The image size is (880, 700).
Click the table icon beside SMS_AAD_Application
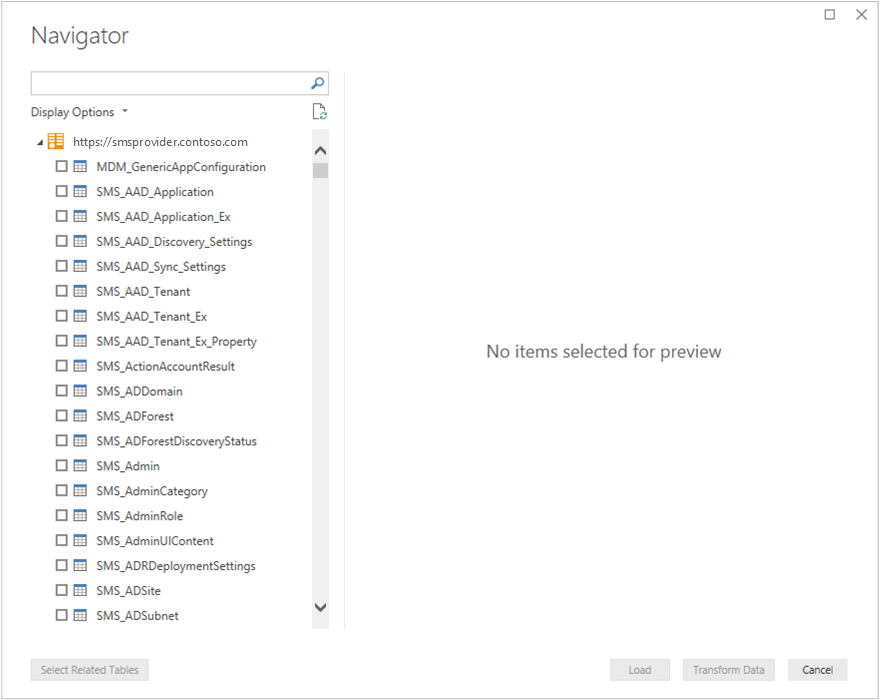pos(78,191)
